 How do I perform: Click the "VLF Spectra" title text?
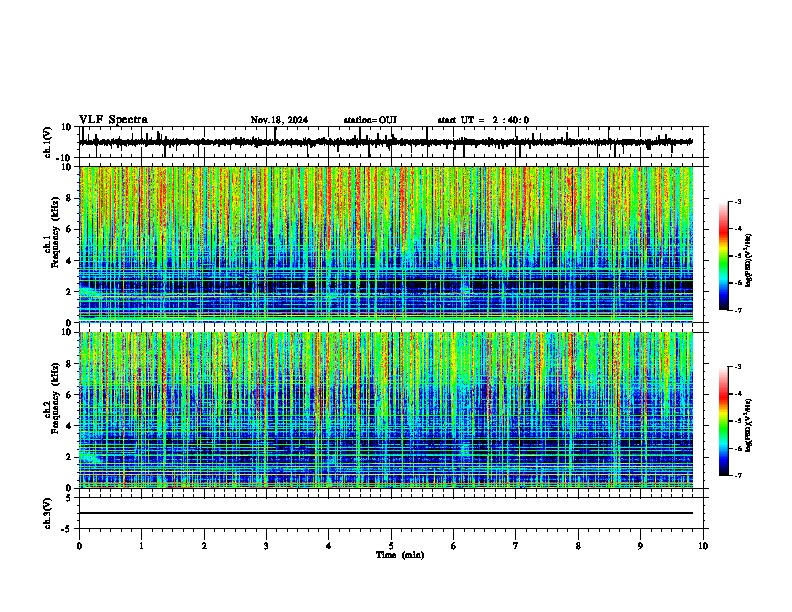point(113,120)
